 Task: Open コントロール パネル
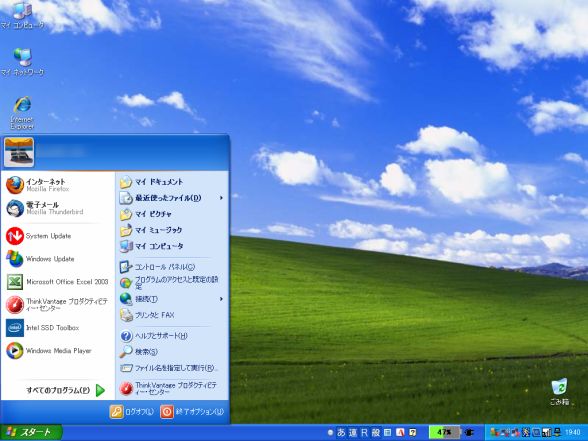tap(172, 267)
